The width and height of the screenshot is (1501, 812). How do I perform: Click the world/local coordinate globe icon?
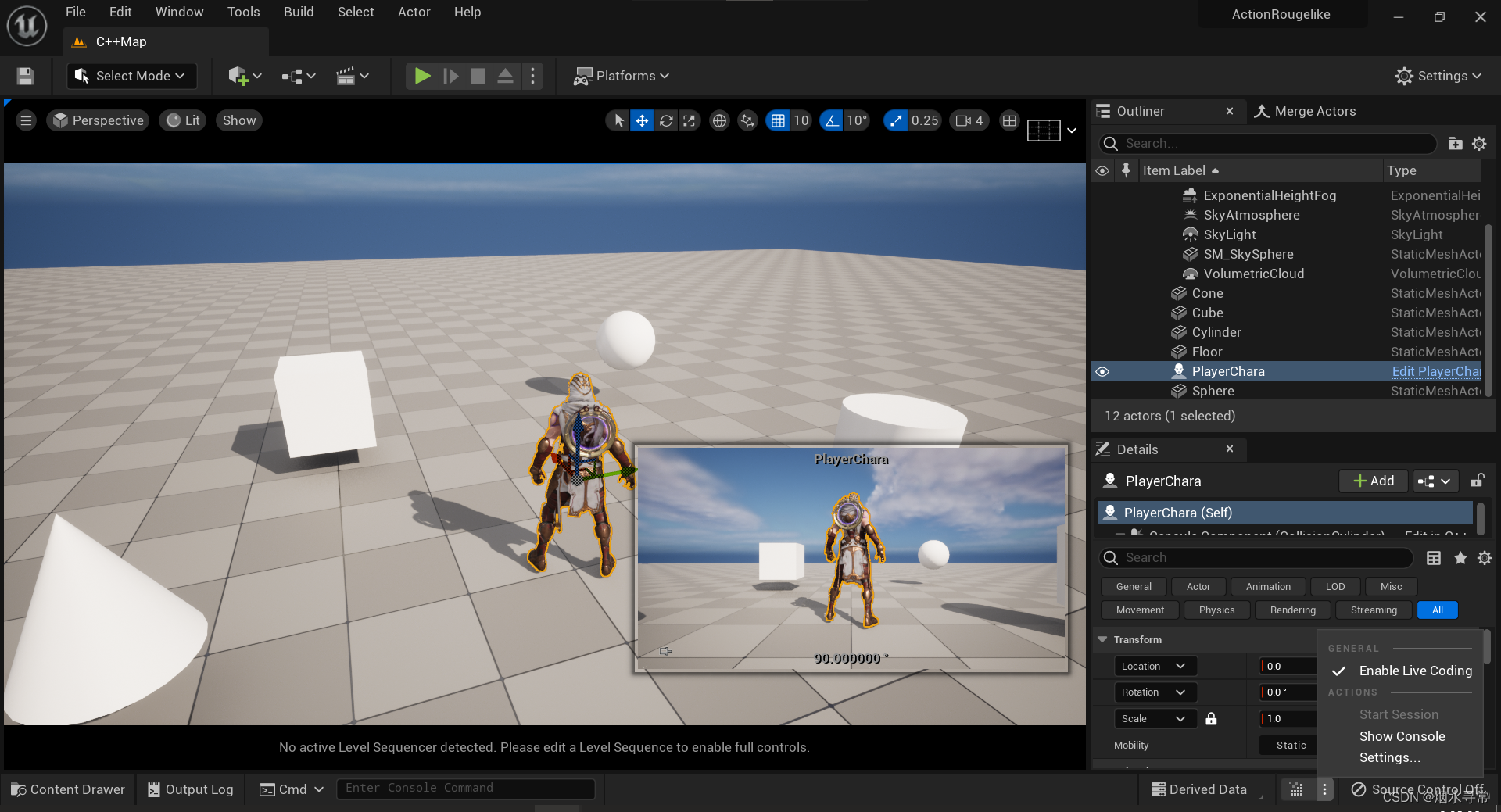(x=719, y=120)
